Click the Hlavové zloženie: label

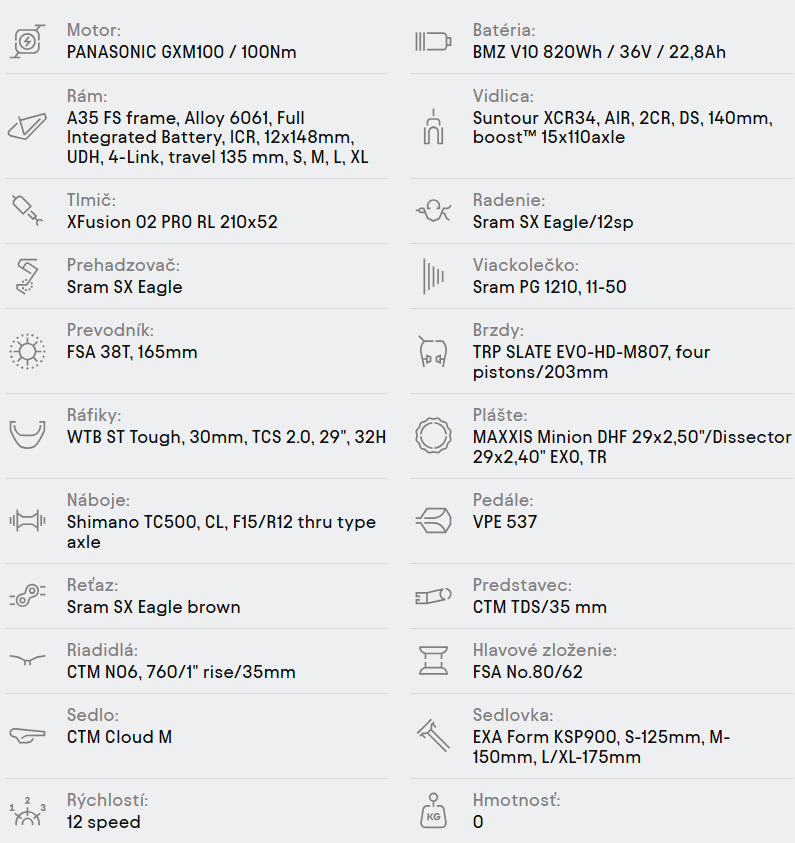point(545,650)
